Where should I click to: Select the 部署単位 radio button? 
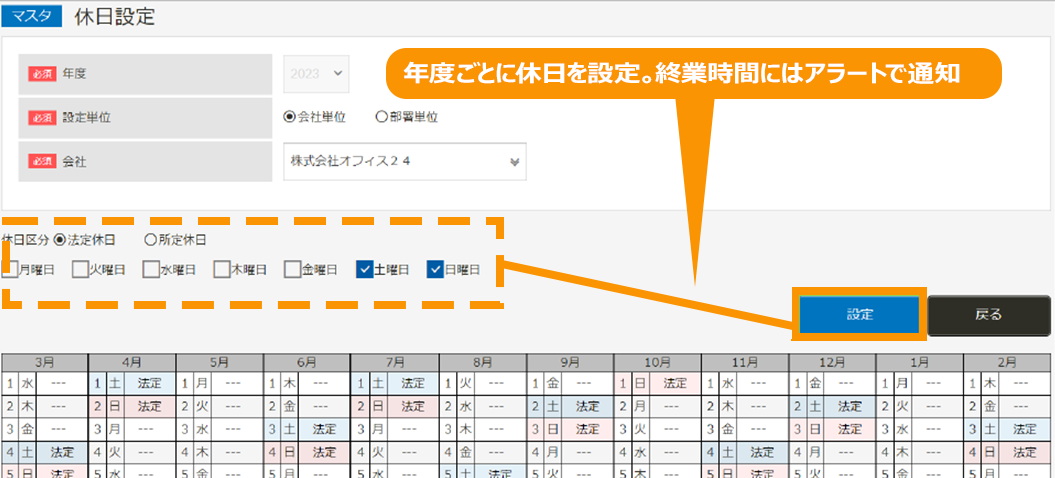(381, 117)
